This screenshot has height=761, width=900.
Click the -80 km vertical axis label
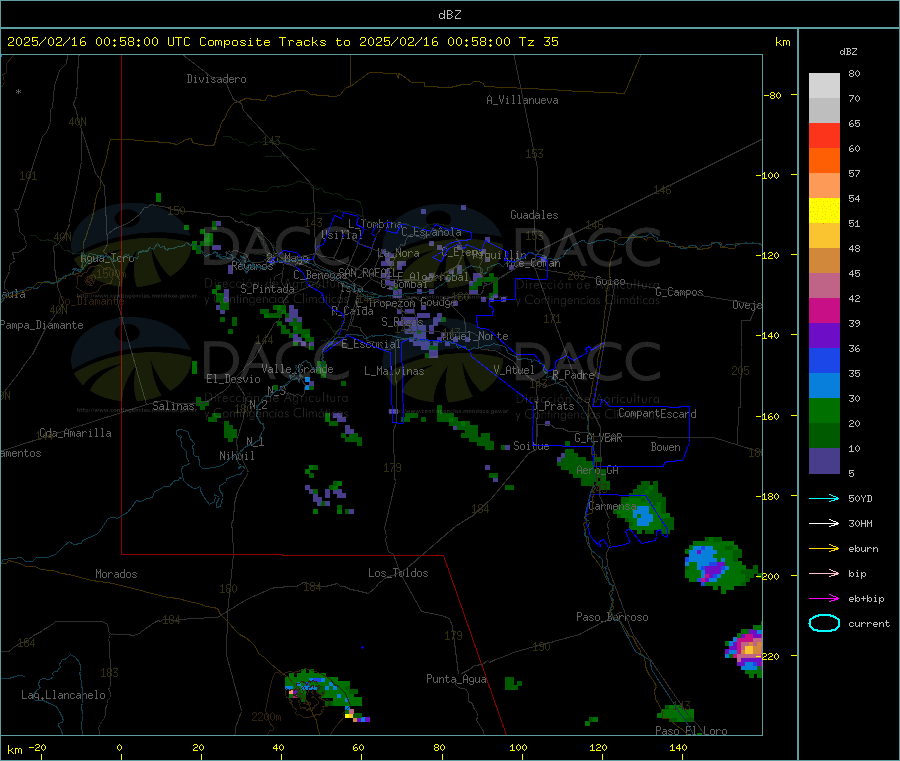(x=772, y=95)
